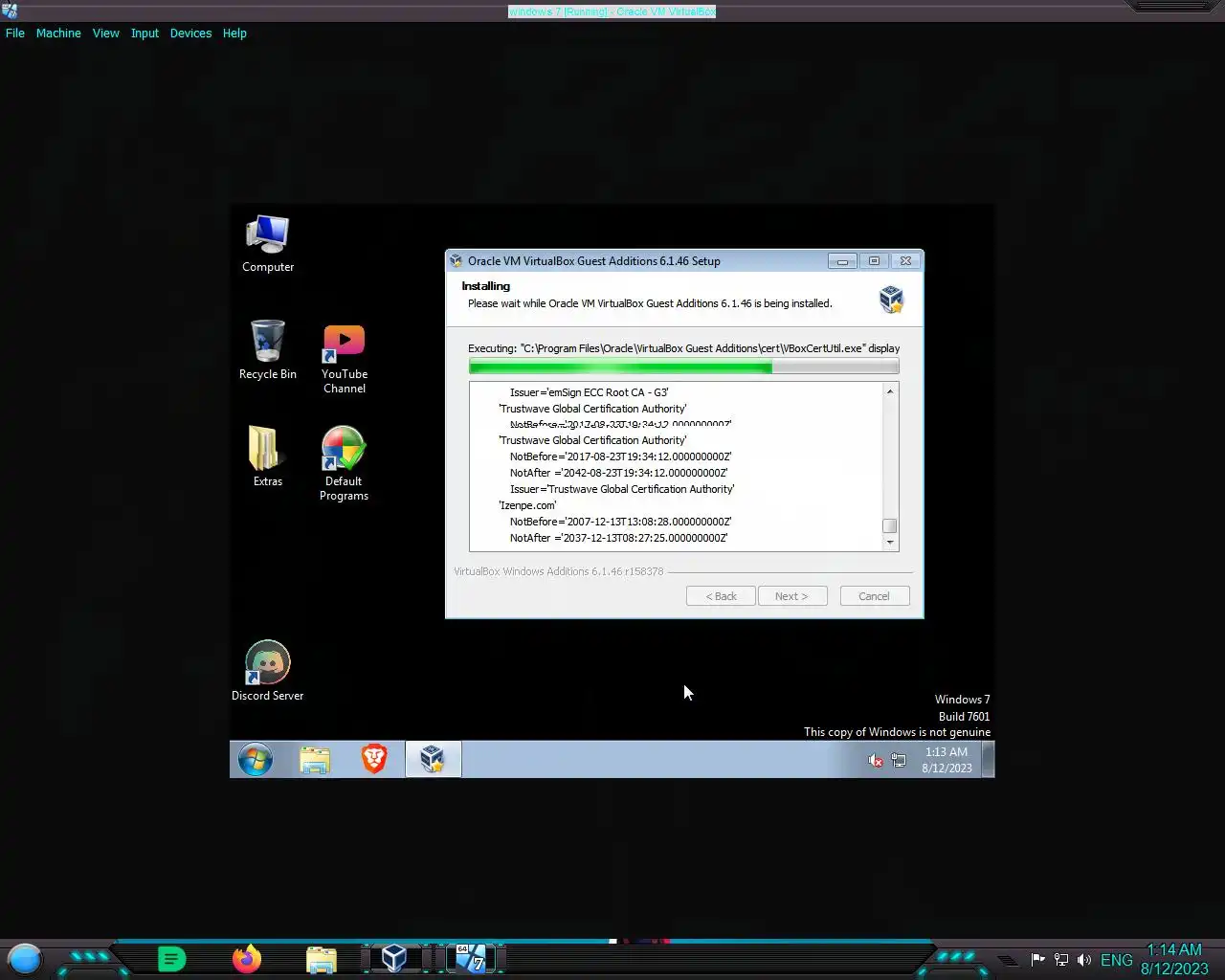This screenshot has width=1225, height=980.
Task: Open the Devices menu
Action: click(x=190, y=33)
